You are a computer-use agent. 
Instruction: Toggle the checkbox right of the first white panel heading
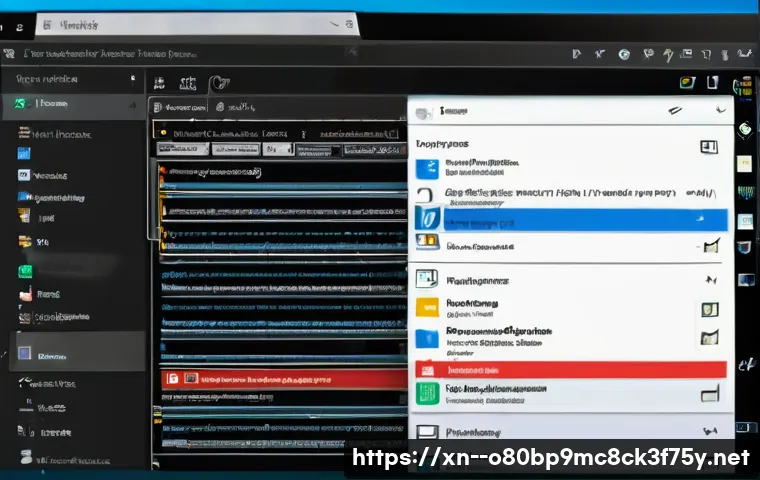(710, 147)
